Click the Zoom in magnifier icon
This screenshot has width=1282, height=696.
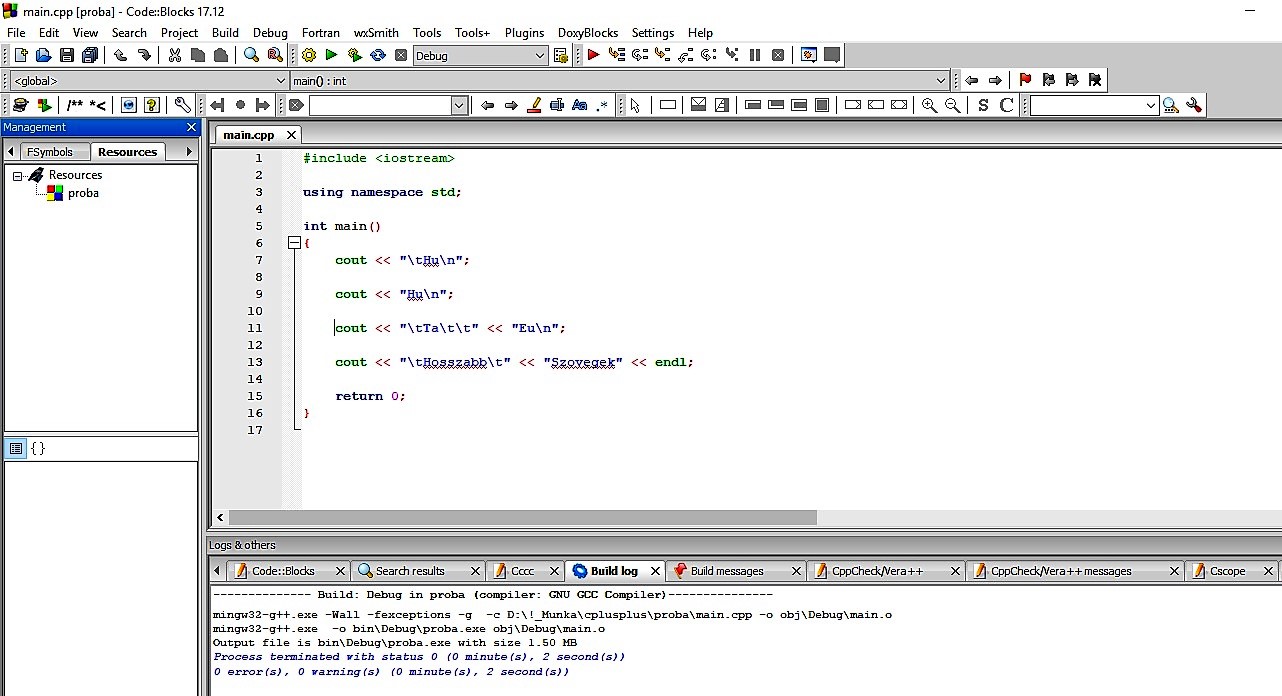click(929, 105)
